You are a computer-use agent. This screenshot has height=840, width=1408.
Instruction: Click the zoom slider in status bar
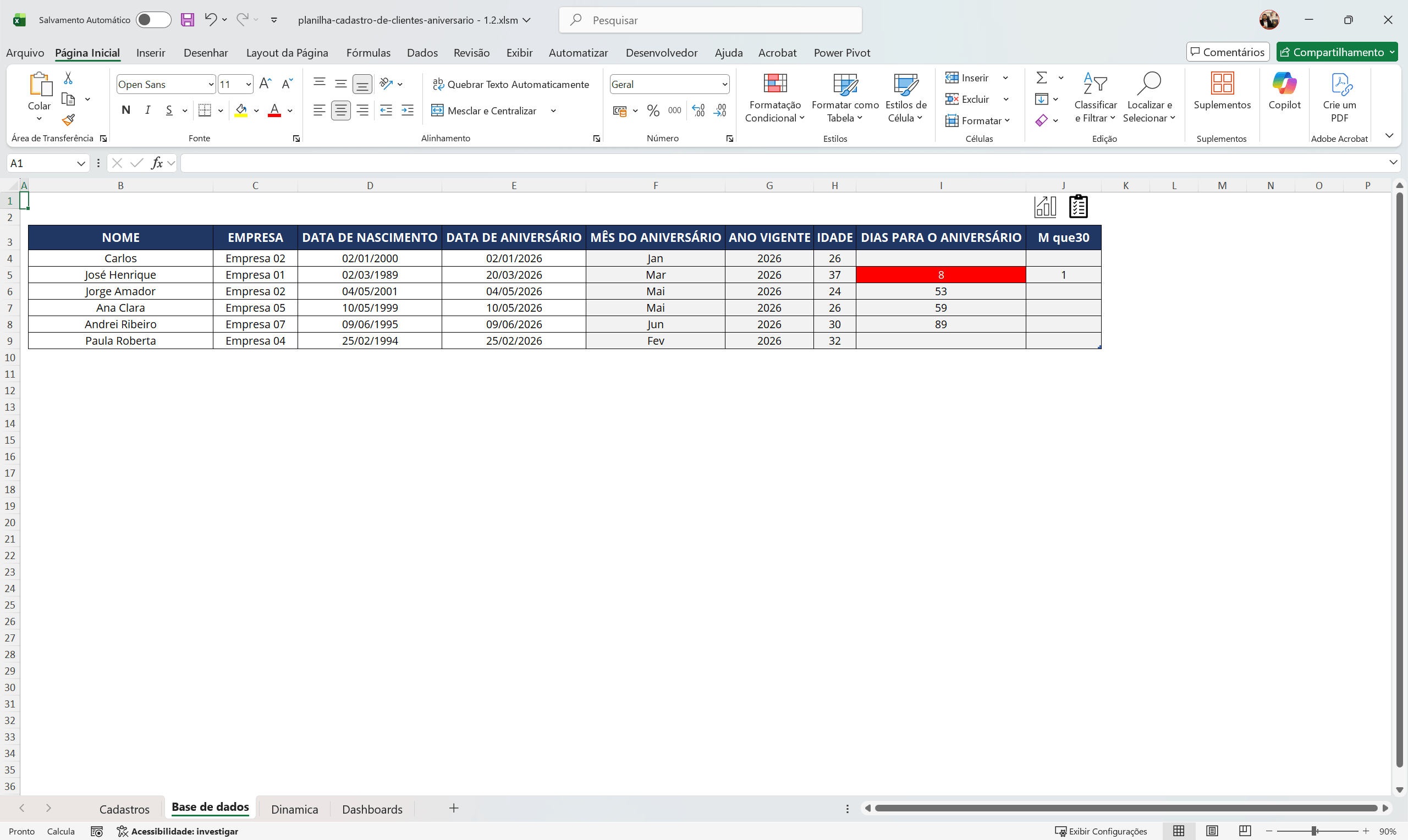(1314, 831)
